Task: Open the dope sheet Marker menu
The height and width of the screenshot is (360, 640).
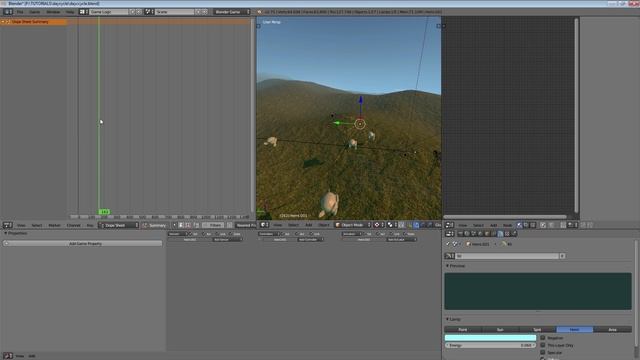Action: (x=54, y=225)
